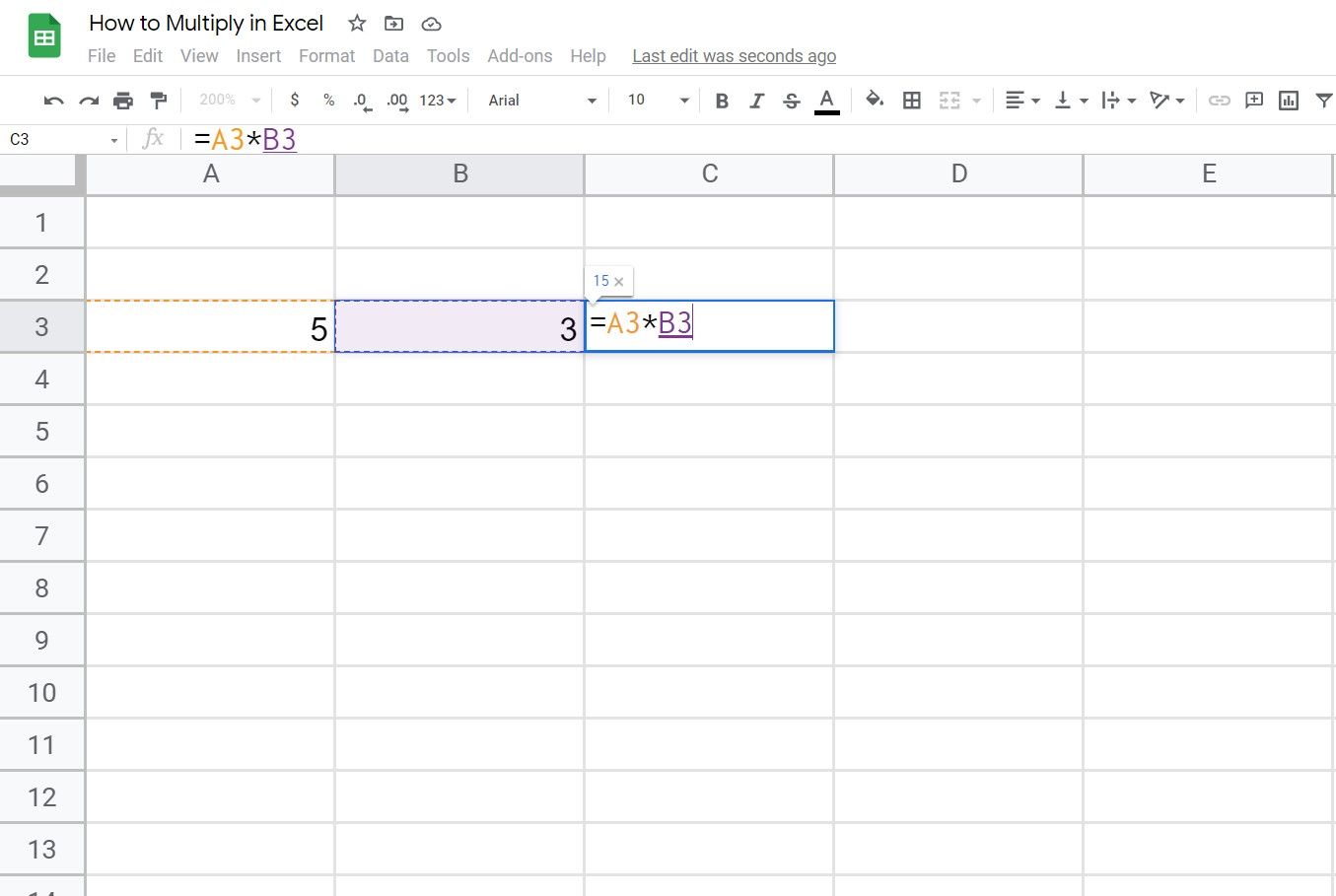Screen dimensions: 1336x896
Task: Format value as percent
Action: click(x=327, y=100)
